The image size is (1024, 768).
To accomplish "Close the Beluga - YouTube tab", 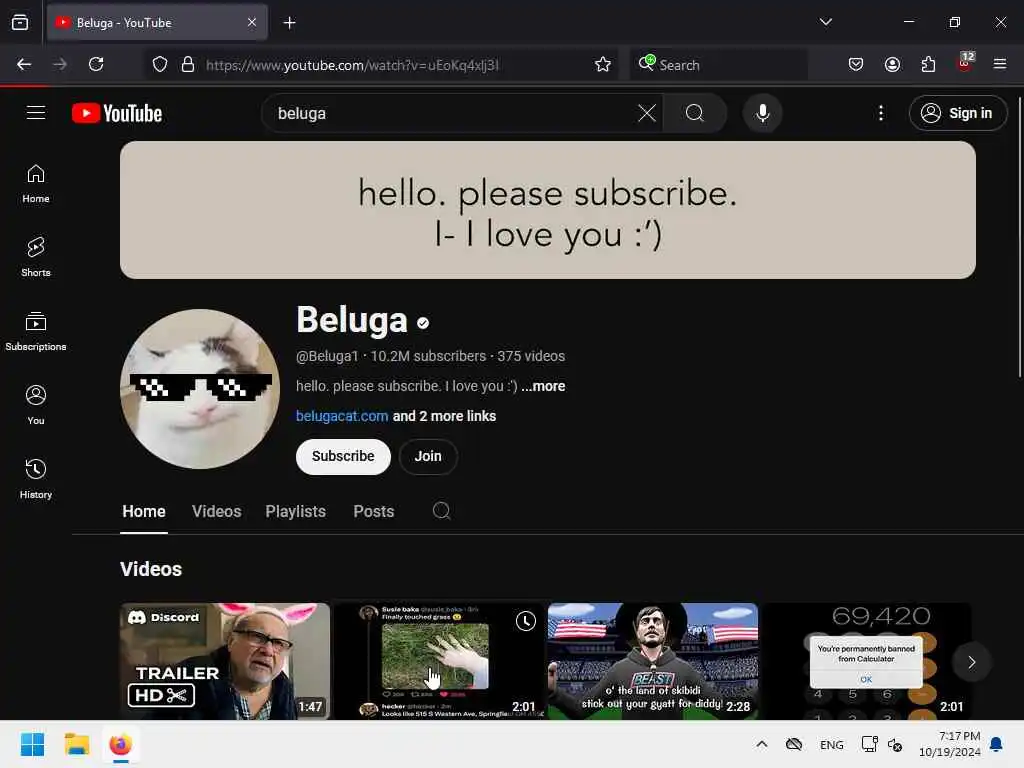I will coord(252,22).
